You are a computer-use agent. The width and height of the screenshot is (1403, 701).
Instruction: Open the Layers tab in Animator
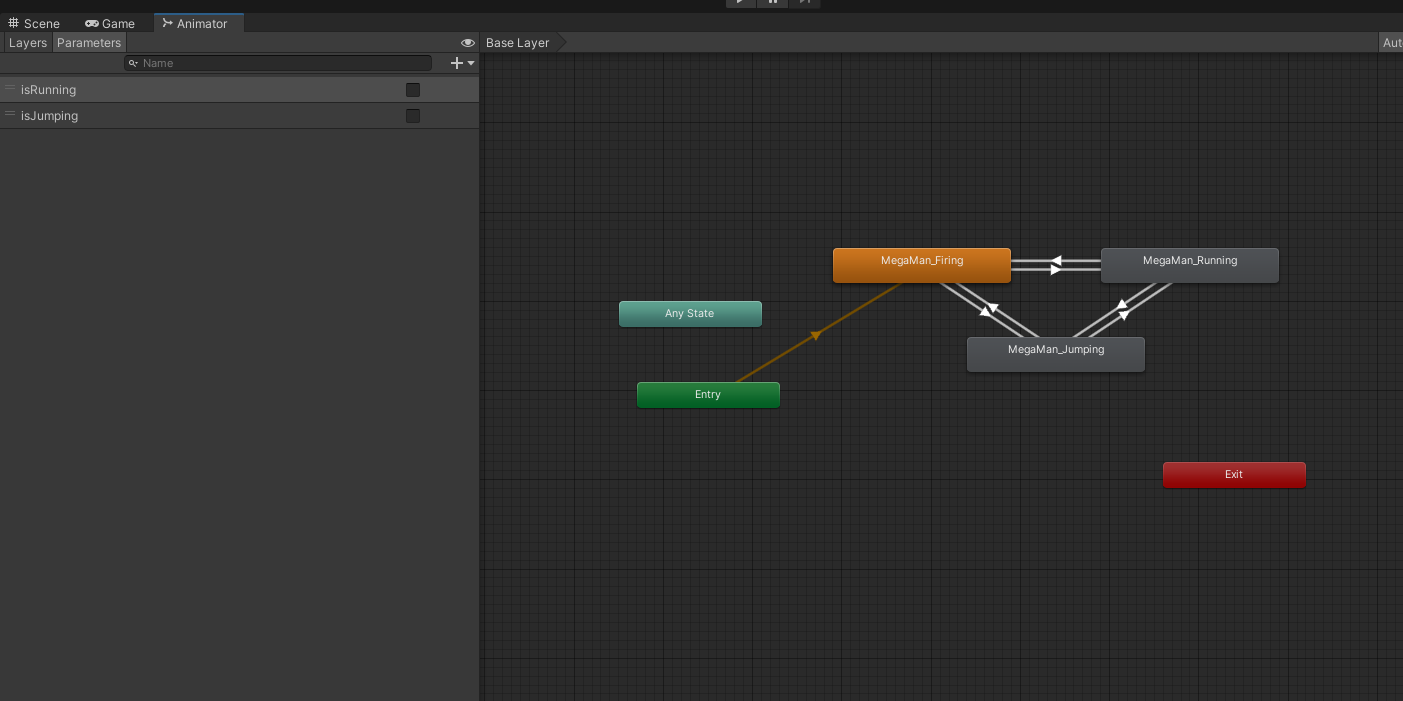coord(28,43)
